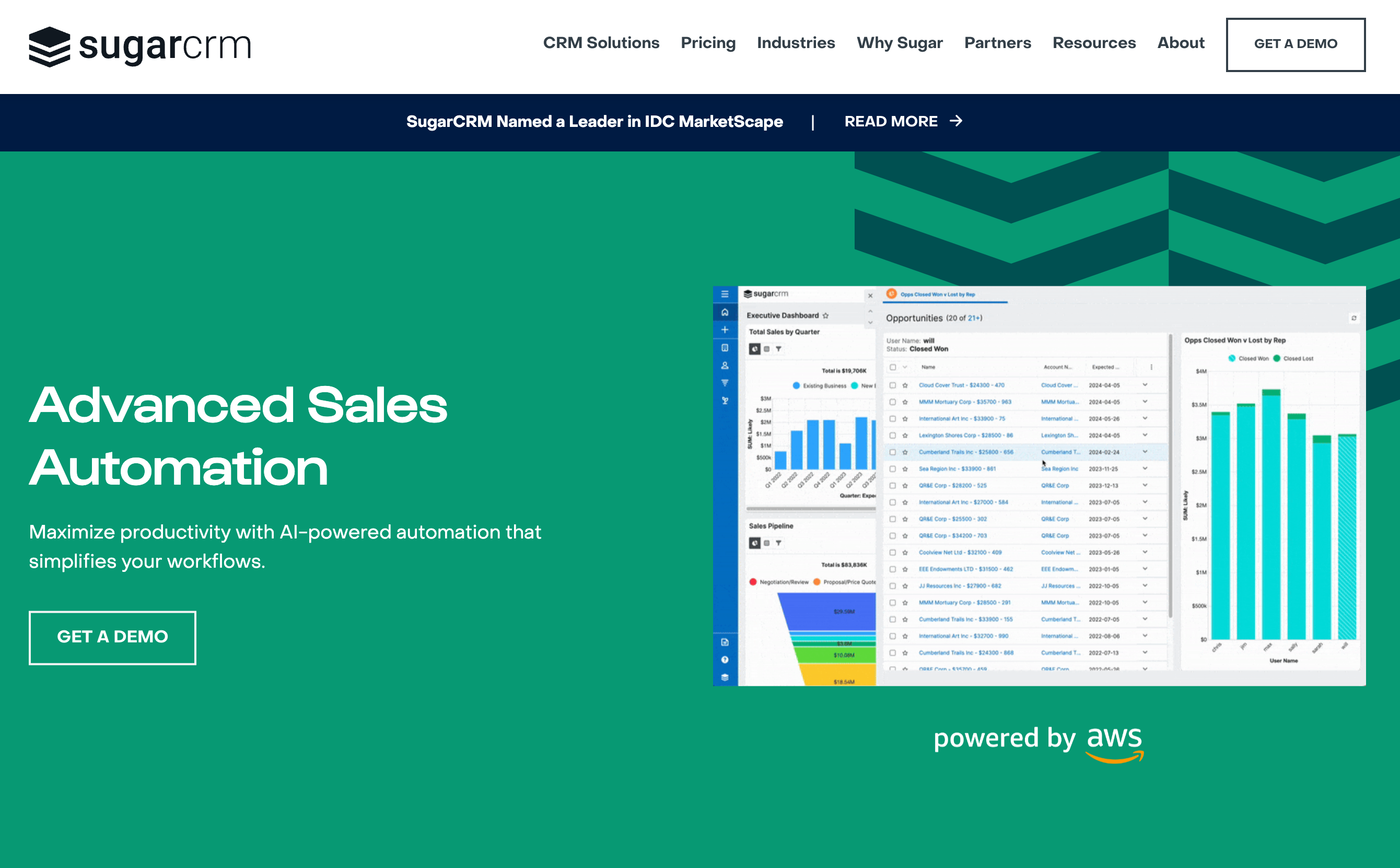This screenshot has width=1400, height=868.
Task: Open the Why Sugar menu
Action: click(899, 43)
